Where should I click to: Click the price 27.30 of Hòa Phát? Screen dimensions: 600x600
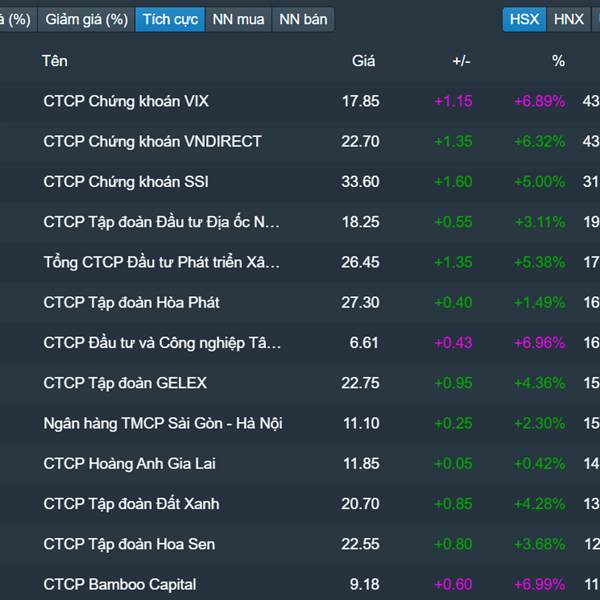(x=360, y=303)
